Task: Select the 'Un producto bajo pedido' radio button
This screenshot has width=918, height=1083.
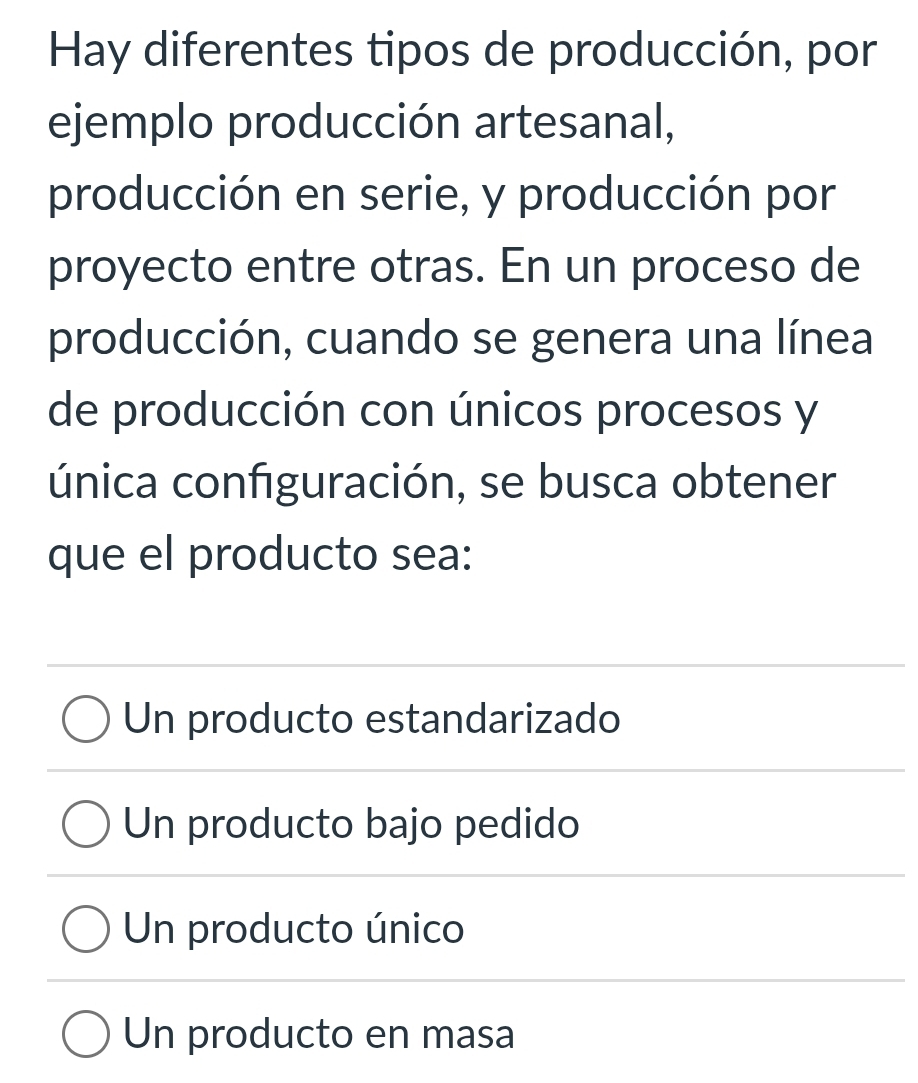Action: 86,824
